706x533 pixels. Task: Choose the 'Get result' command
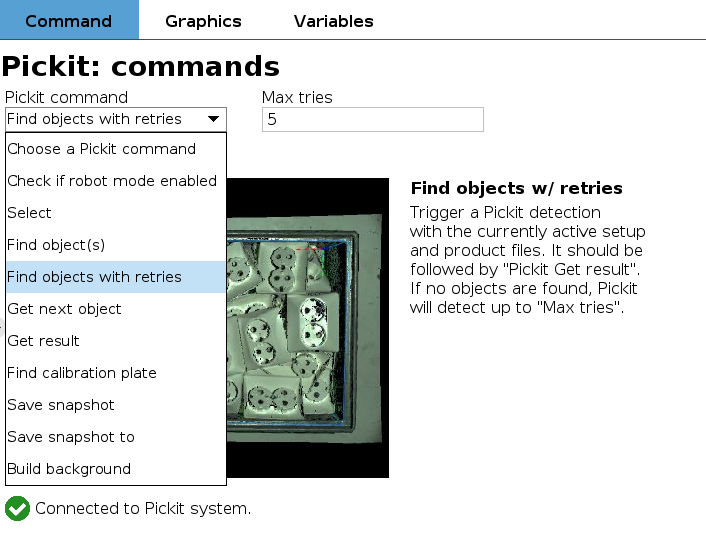click(43, 341)
